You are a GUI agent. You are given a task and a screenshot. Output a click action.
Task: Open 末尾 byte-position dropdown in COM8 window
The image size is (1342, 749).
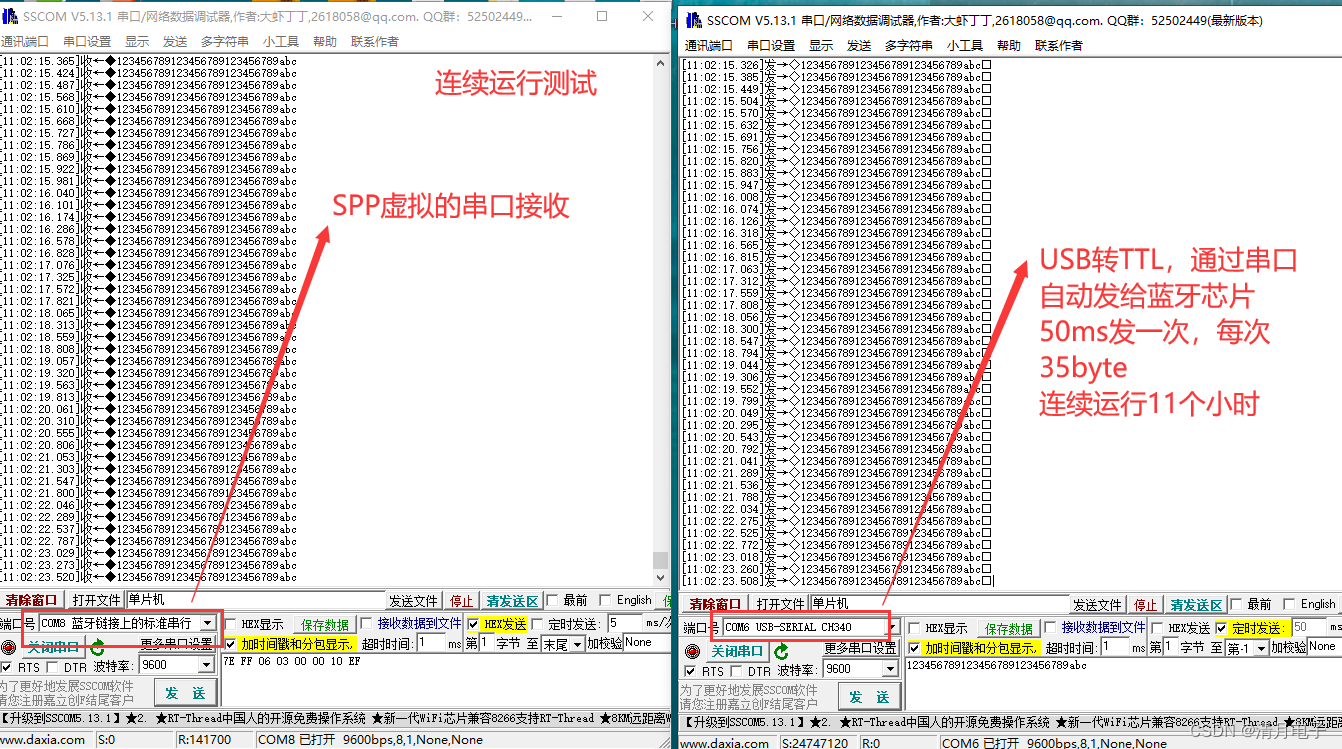[x=577, y=644]
